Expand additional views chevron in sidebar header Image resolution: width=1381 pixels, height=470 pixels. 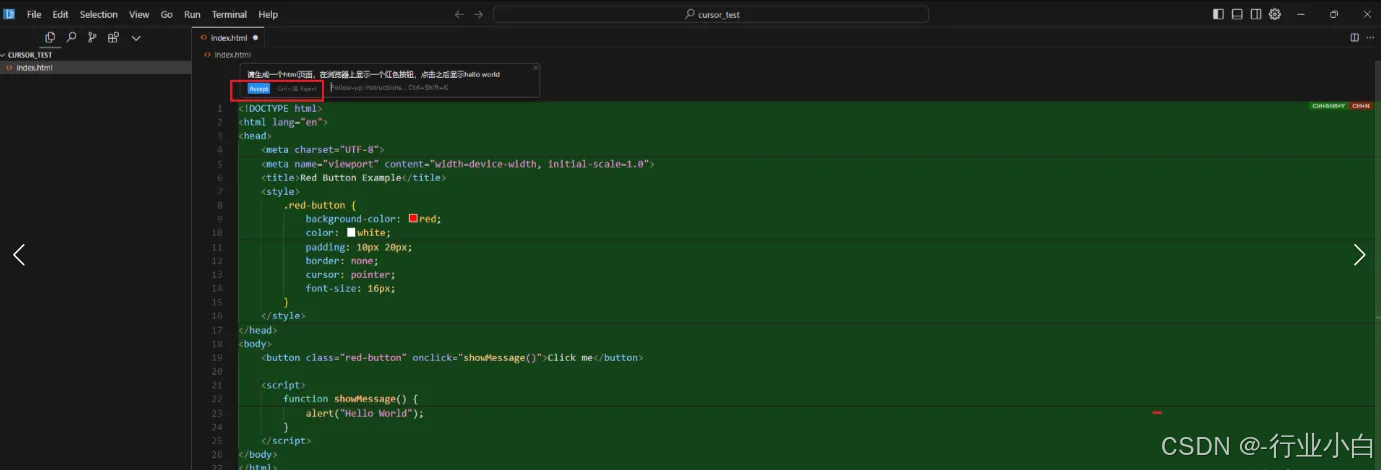[136, 37]
